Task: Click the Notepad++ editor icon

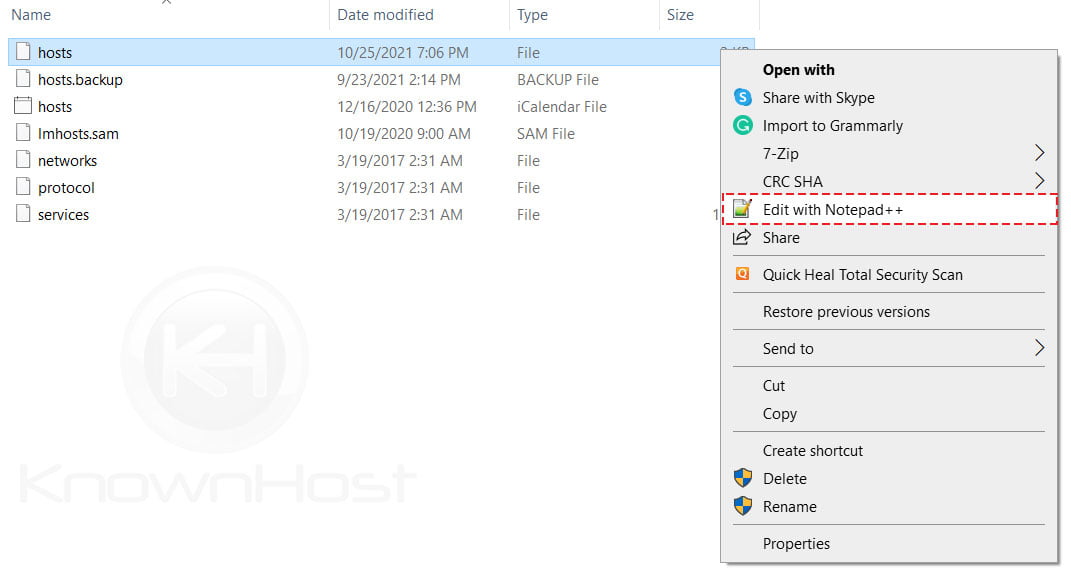Action: pyautogui.click(x=741, y=209)
